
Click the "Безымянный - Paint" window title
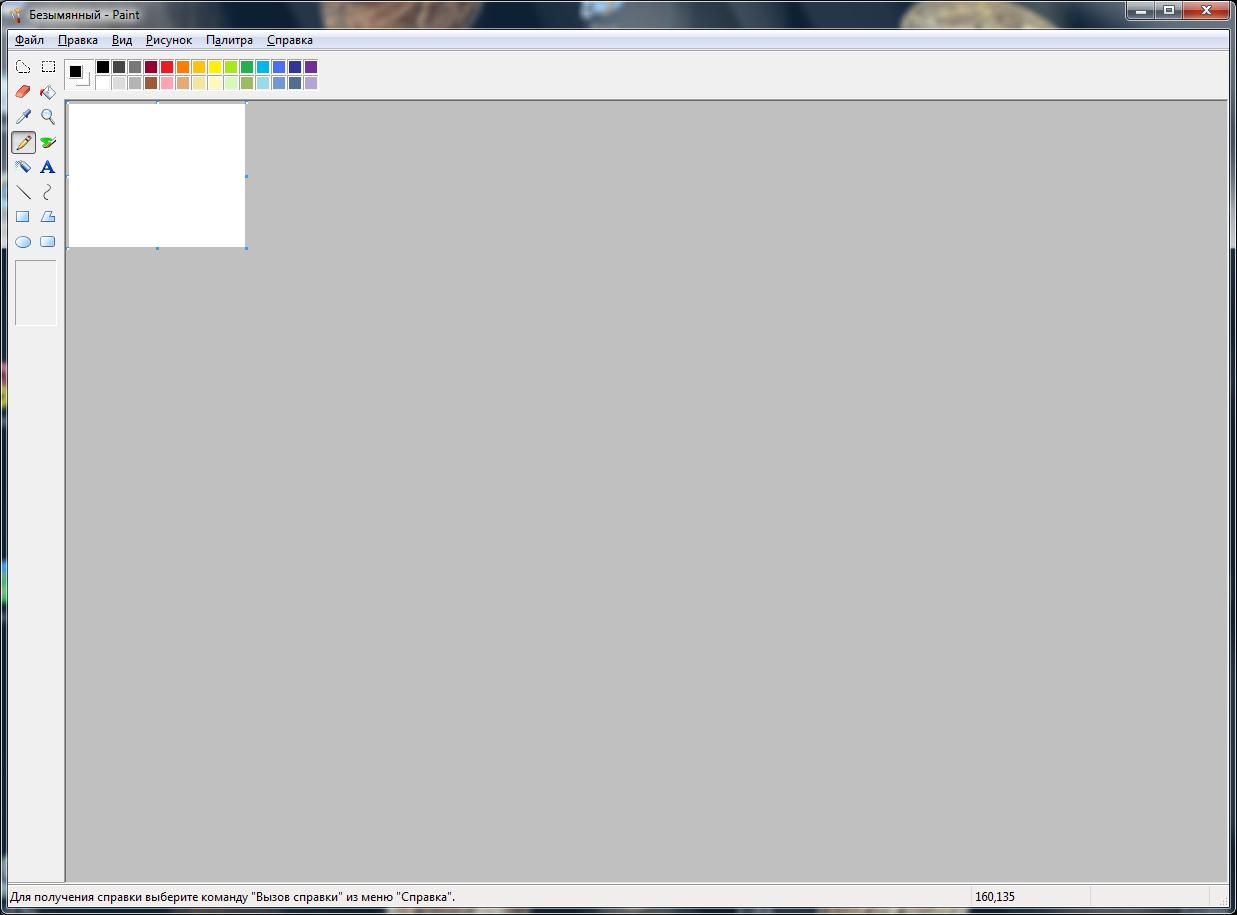(85, 15)
